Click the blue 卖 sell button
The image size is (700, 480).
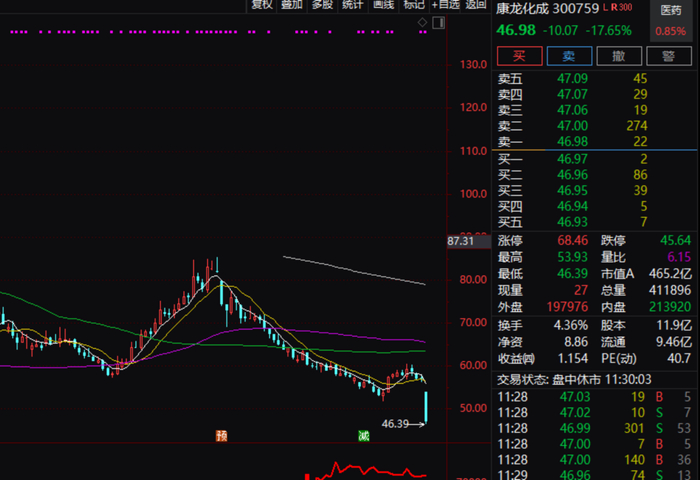coord(569,56)
